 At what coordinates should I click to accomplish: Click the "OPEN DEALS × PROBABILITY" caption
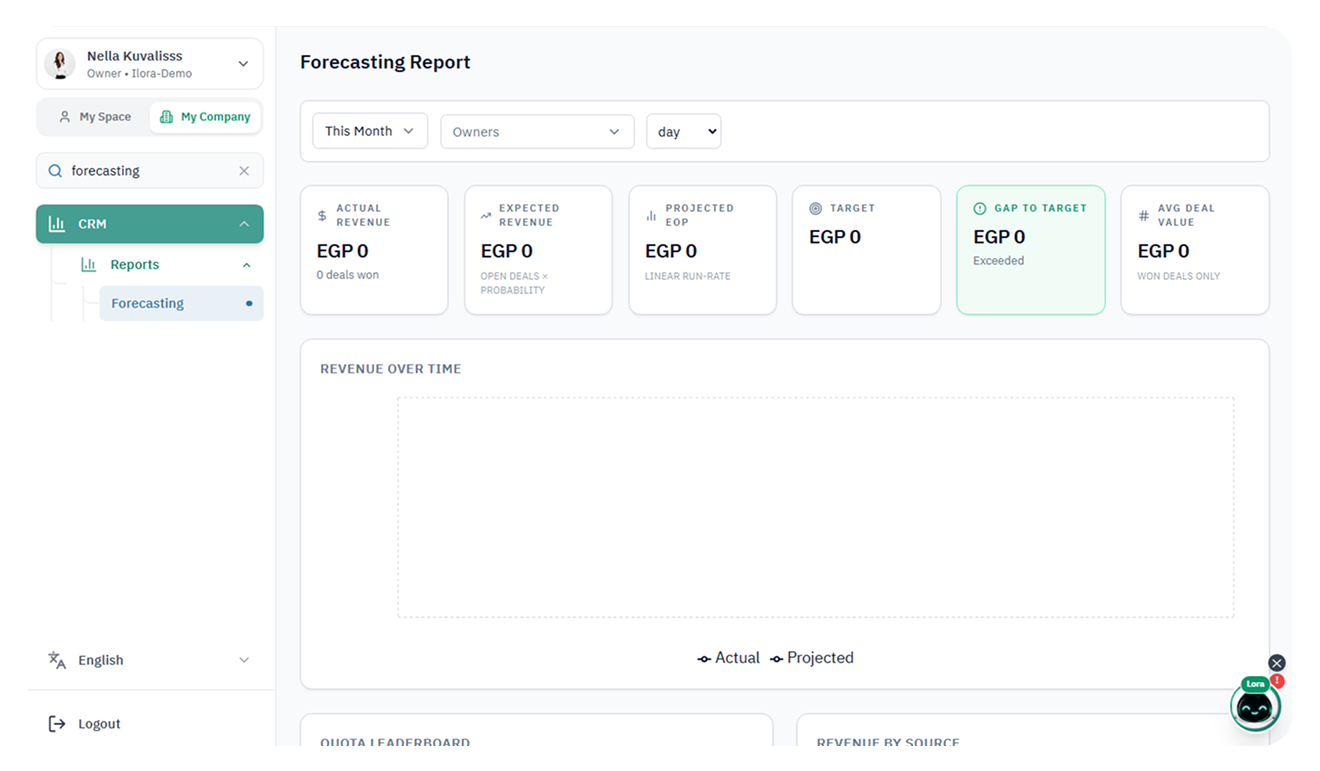pyautogui.click(x=514, y=283)
